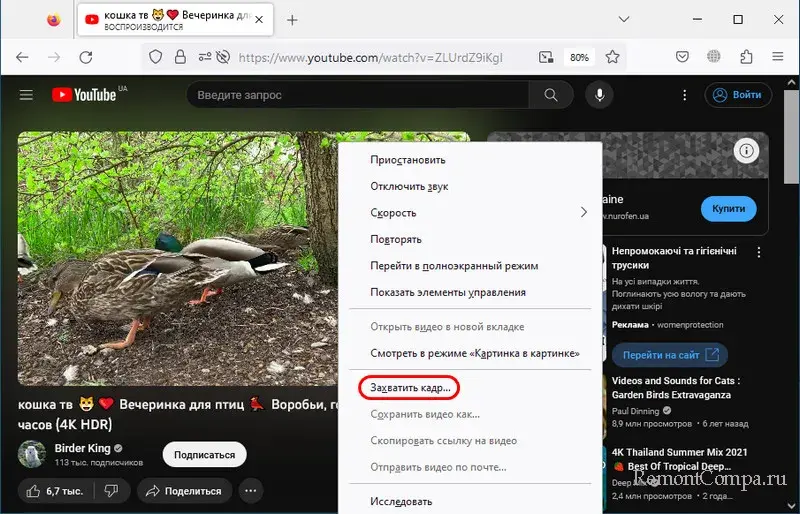Click the Pocket save icon in toolbar
800x514 pixels.
(682, 58)
